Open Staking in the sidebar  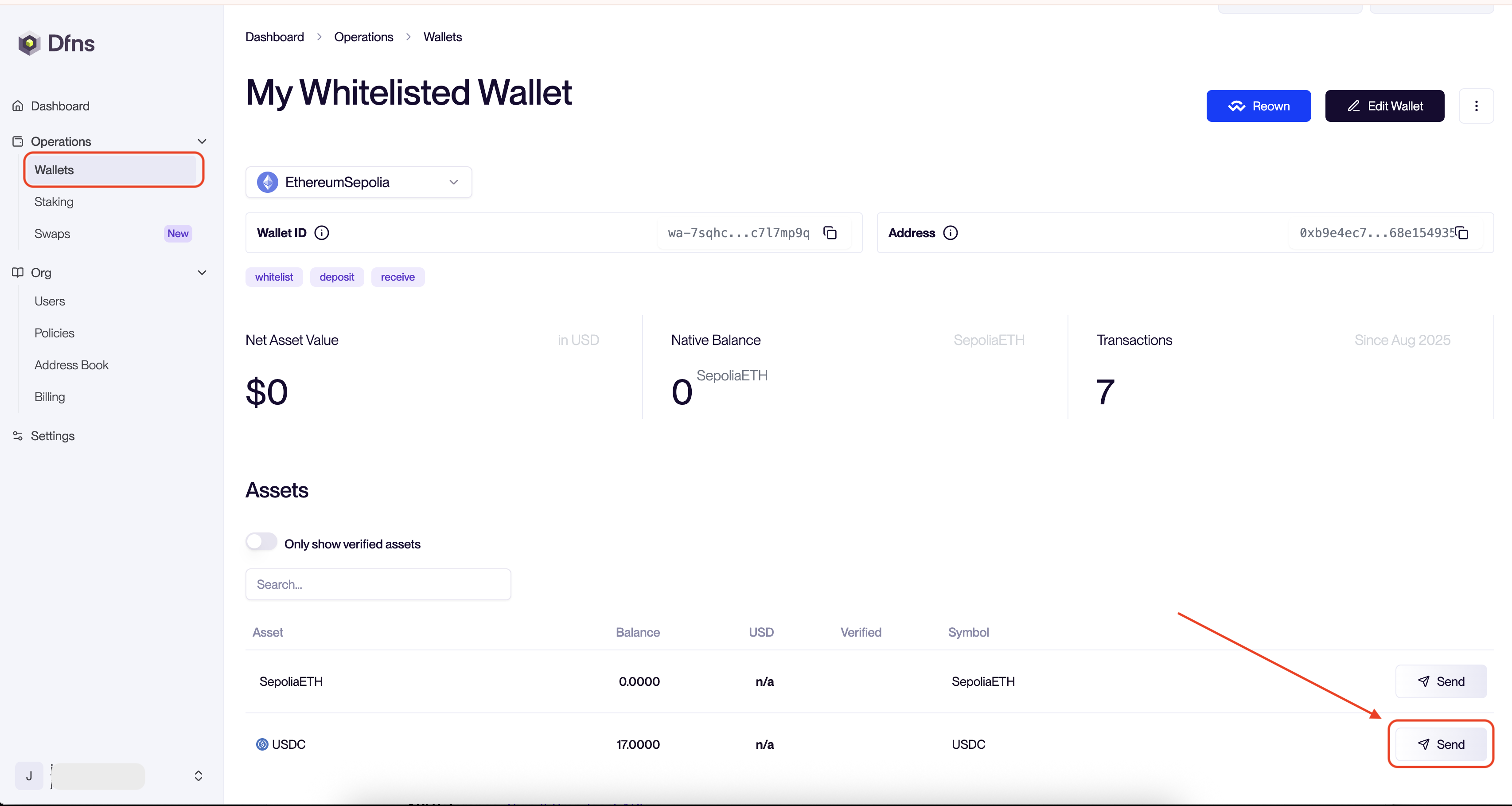(54, 202)
